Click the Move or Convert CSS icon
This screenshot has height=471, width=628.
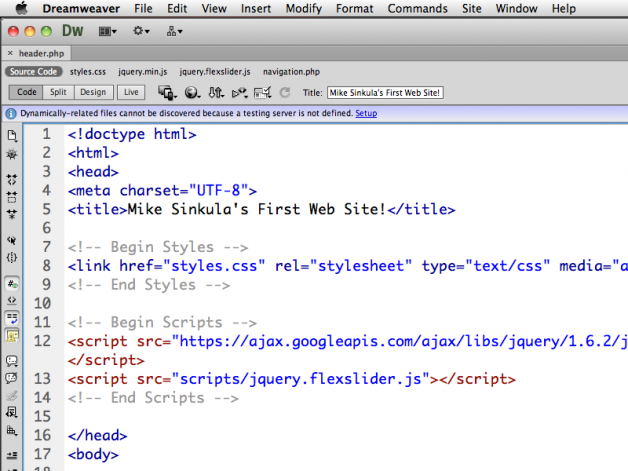pyautogui.click(x=12, y=431)
